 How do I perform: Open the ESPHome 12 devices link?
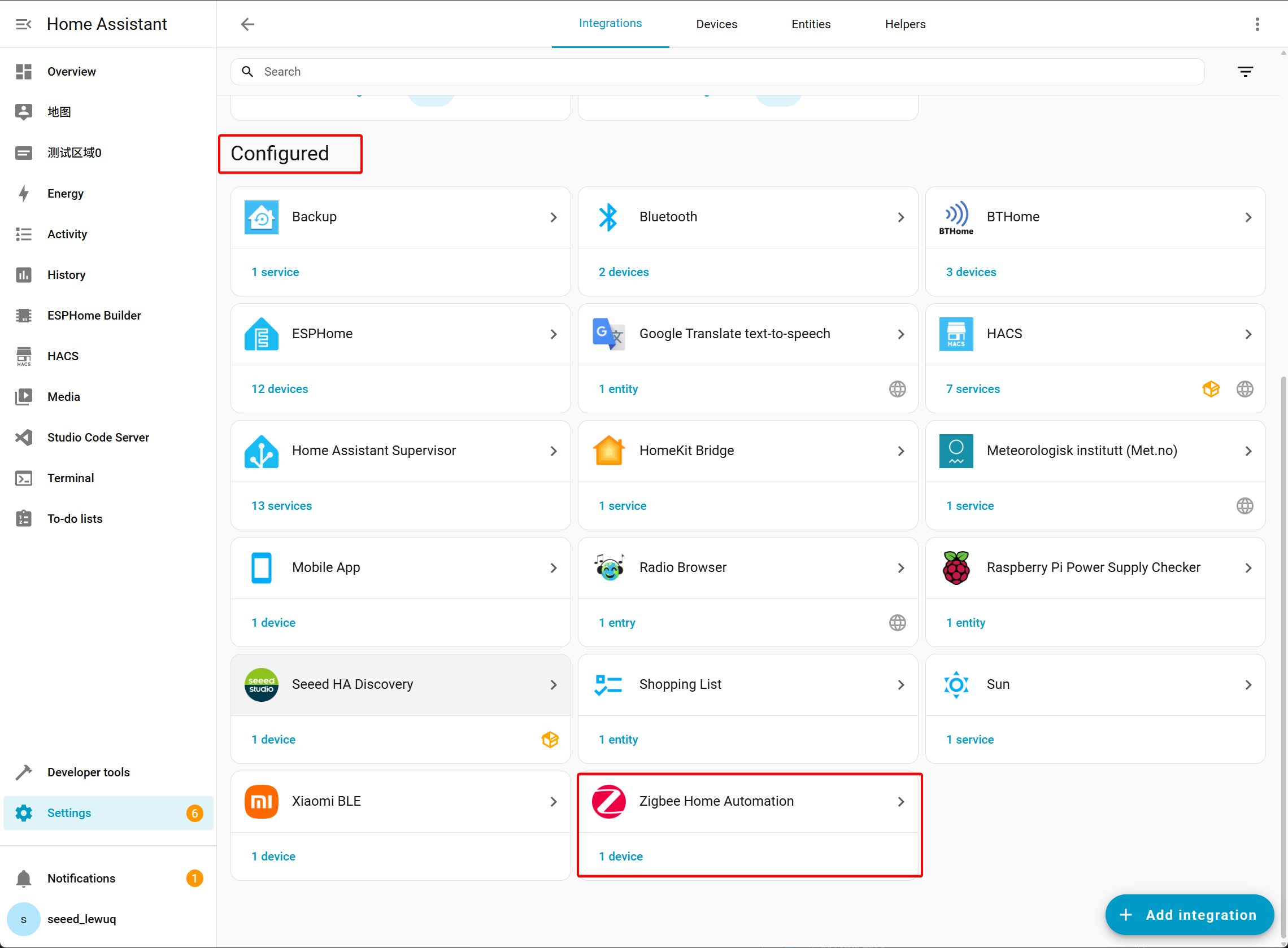[280, 389]
